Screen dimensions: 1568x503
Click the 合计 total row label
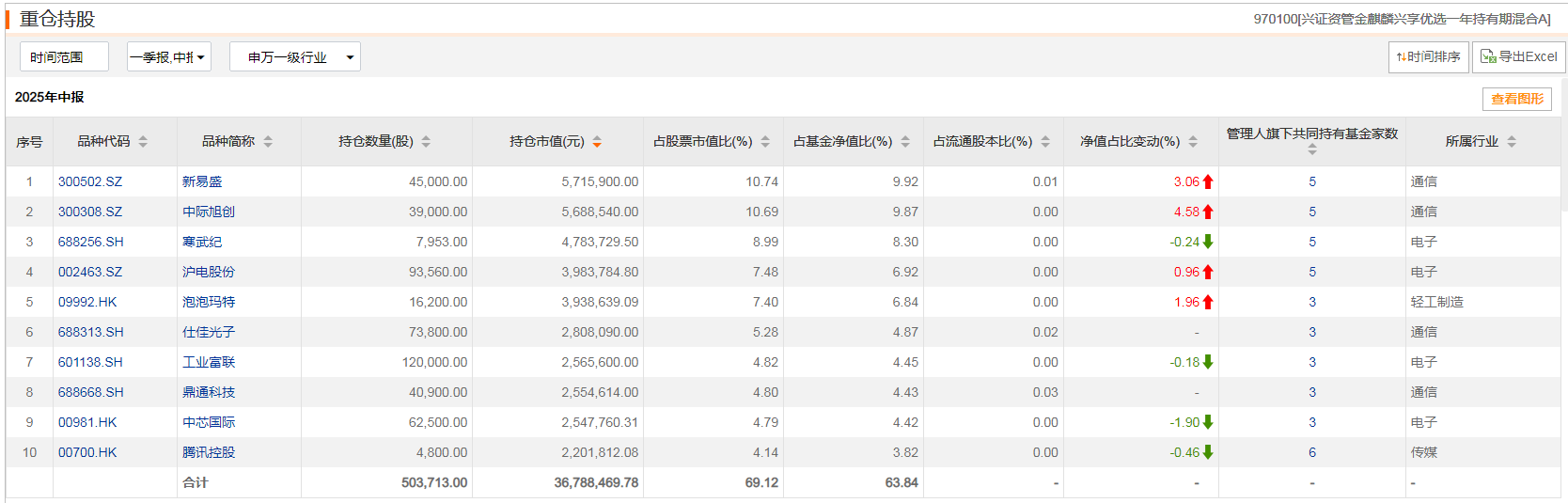pyautogui.click(x=196, y=482)
